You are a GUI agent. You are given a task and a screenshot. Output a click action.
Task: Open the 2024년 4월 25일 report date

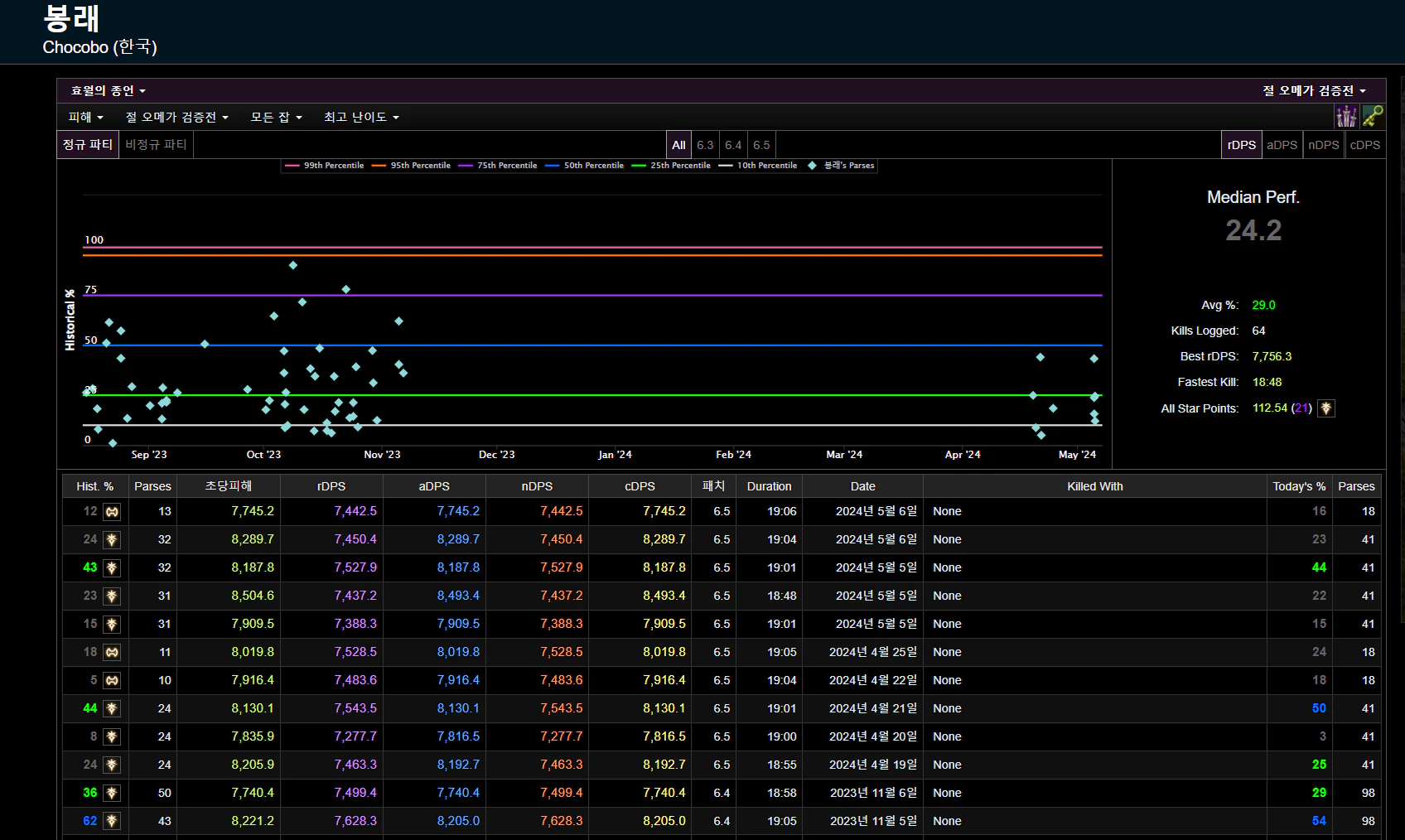click(x=872, y=653)
